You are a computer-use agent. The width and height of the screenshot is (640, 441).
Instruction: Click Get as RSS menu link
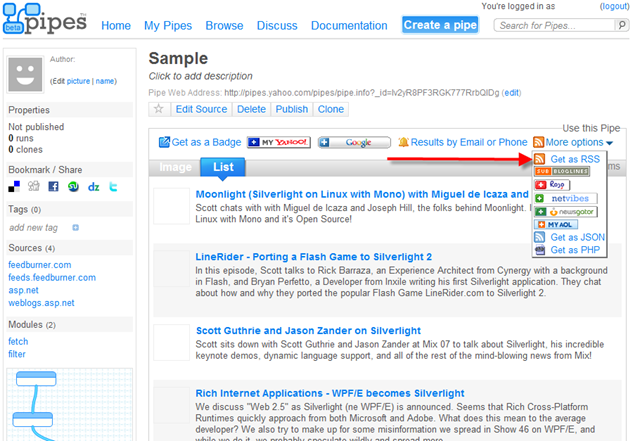(x=575, y=159)
